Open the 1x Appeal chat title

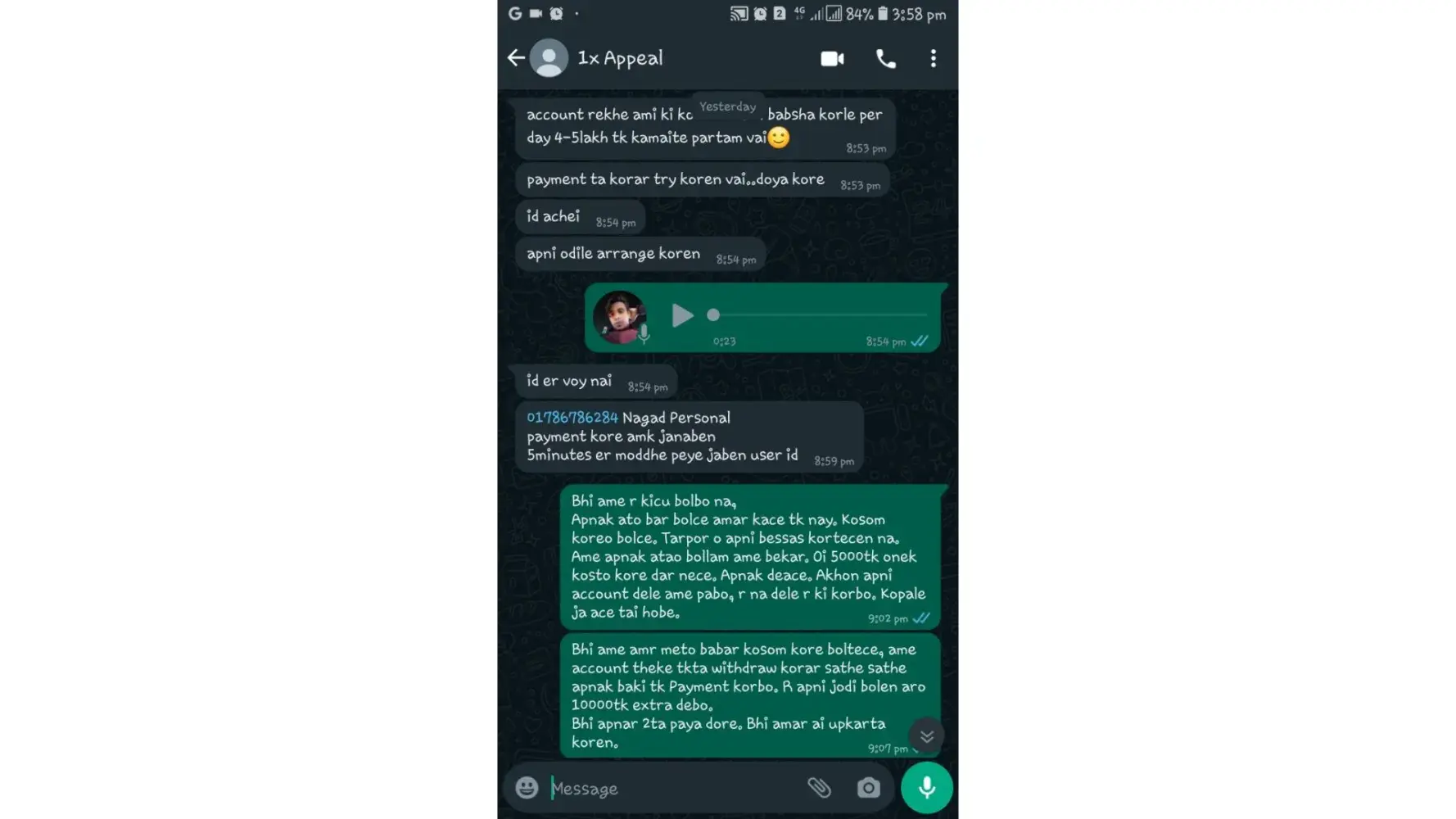coord(620,58)
